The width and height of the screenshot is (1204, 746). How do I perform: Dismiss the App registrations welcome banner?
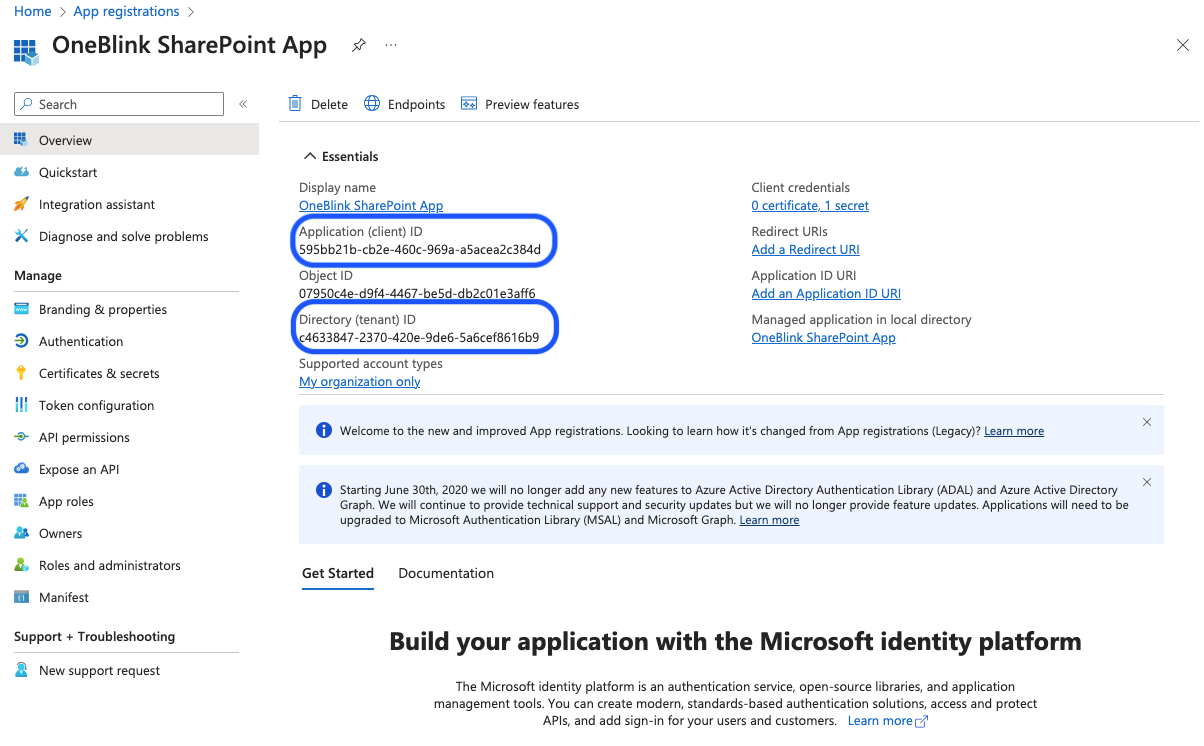point(1147,422)
